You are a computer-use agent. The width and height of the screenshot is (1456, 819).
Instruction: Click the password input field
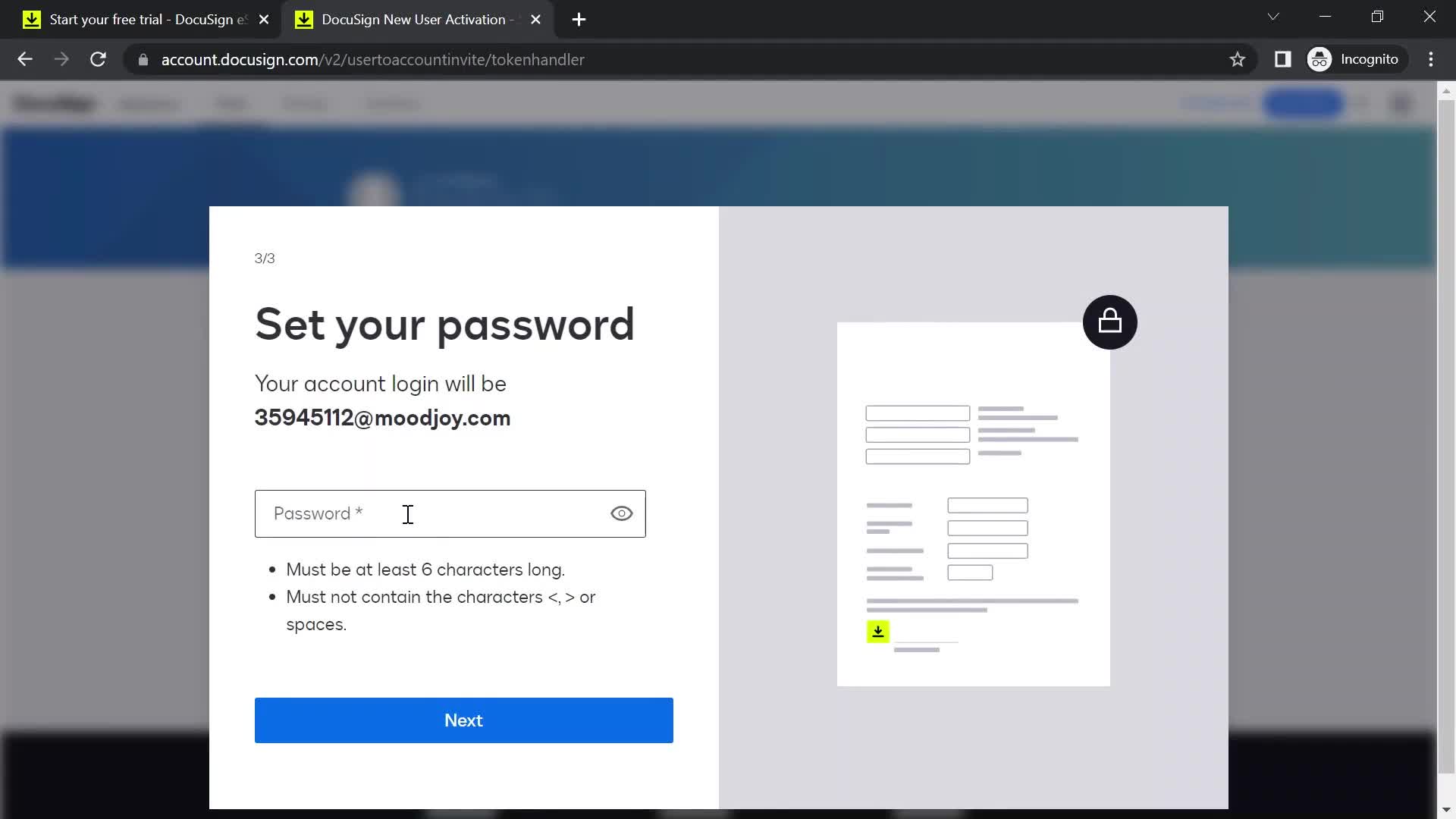pos(450,513)
